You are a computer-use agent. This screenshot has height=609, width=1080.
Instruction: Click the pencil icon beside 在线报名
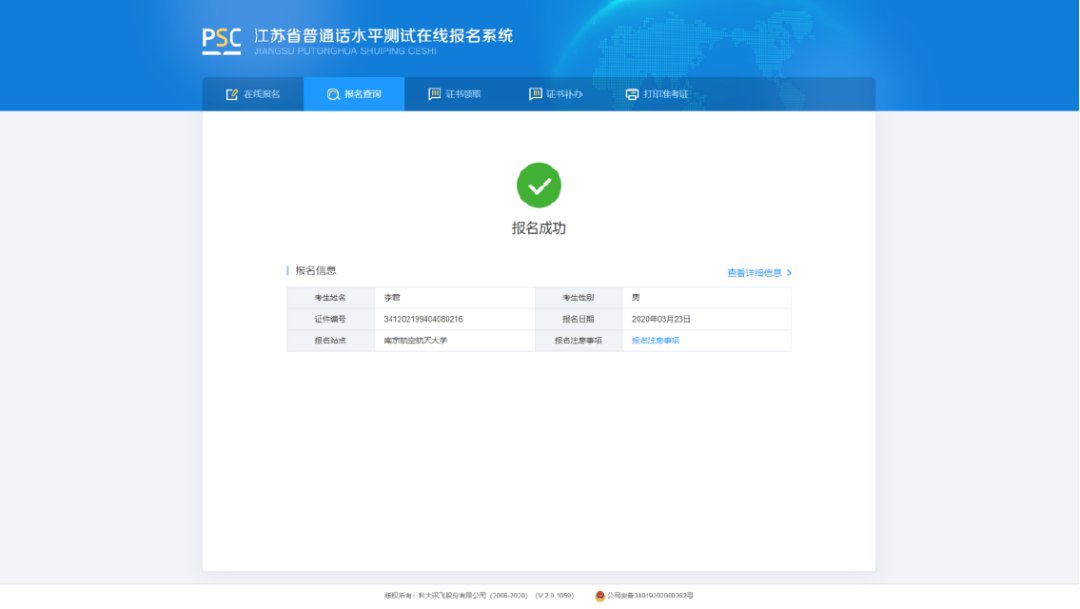[x=232, y=94]
